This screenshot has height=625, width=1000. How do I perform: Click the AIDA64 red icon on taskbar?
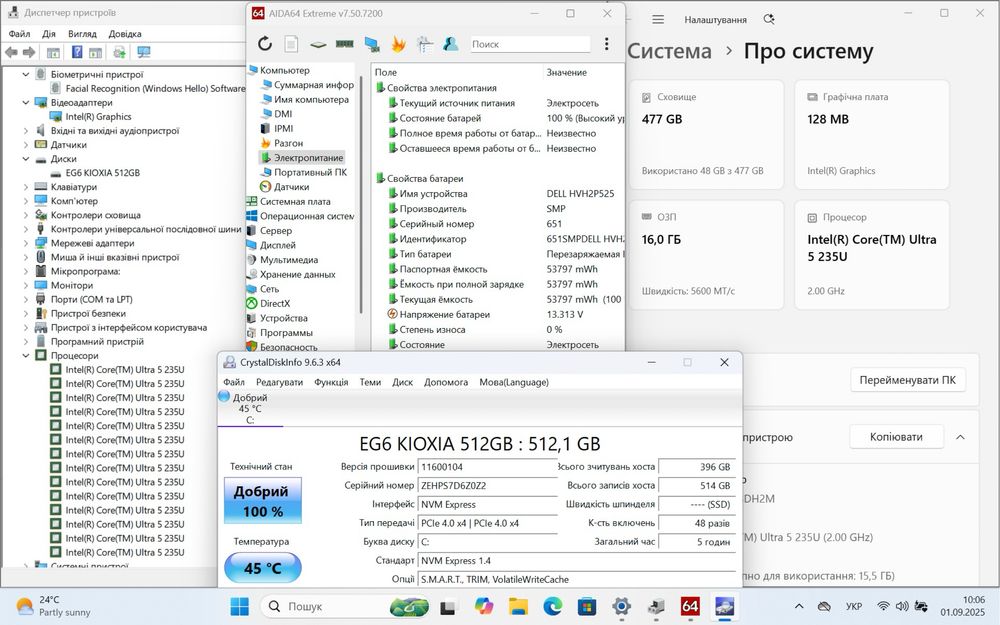pyautogui.click(x=690, y=606)
